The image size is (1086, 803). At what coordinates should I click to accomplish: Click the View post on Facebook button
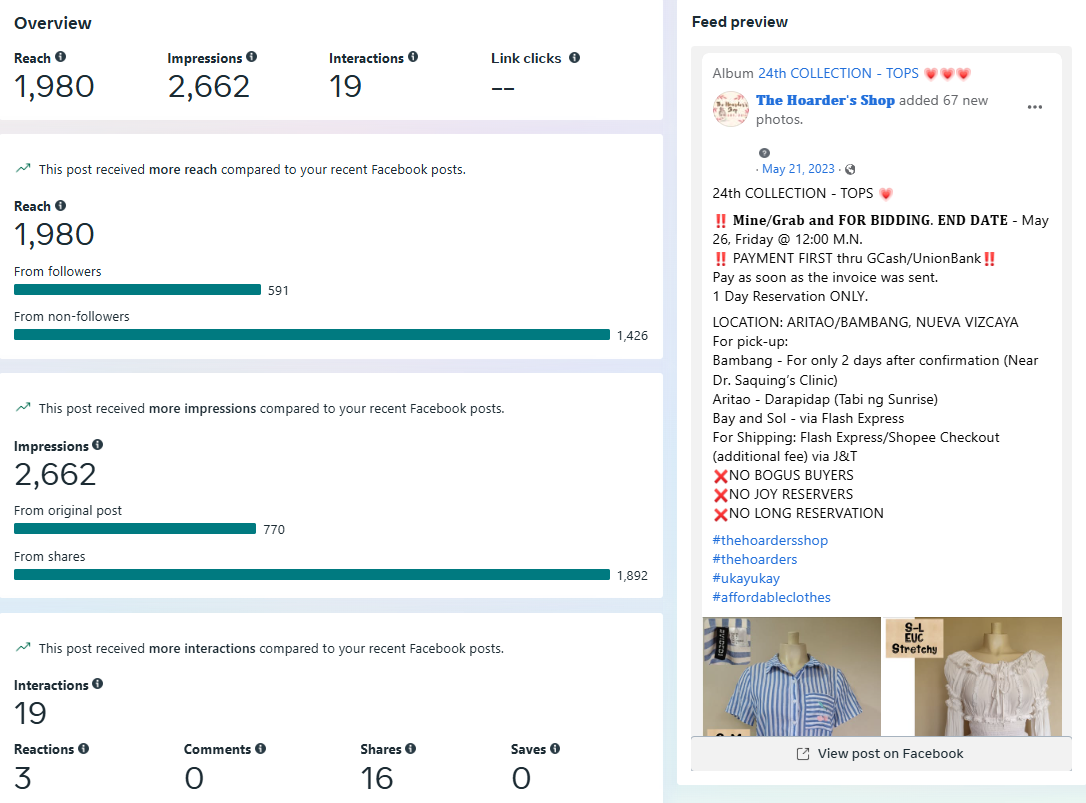pos(880,754)
